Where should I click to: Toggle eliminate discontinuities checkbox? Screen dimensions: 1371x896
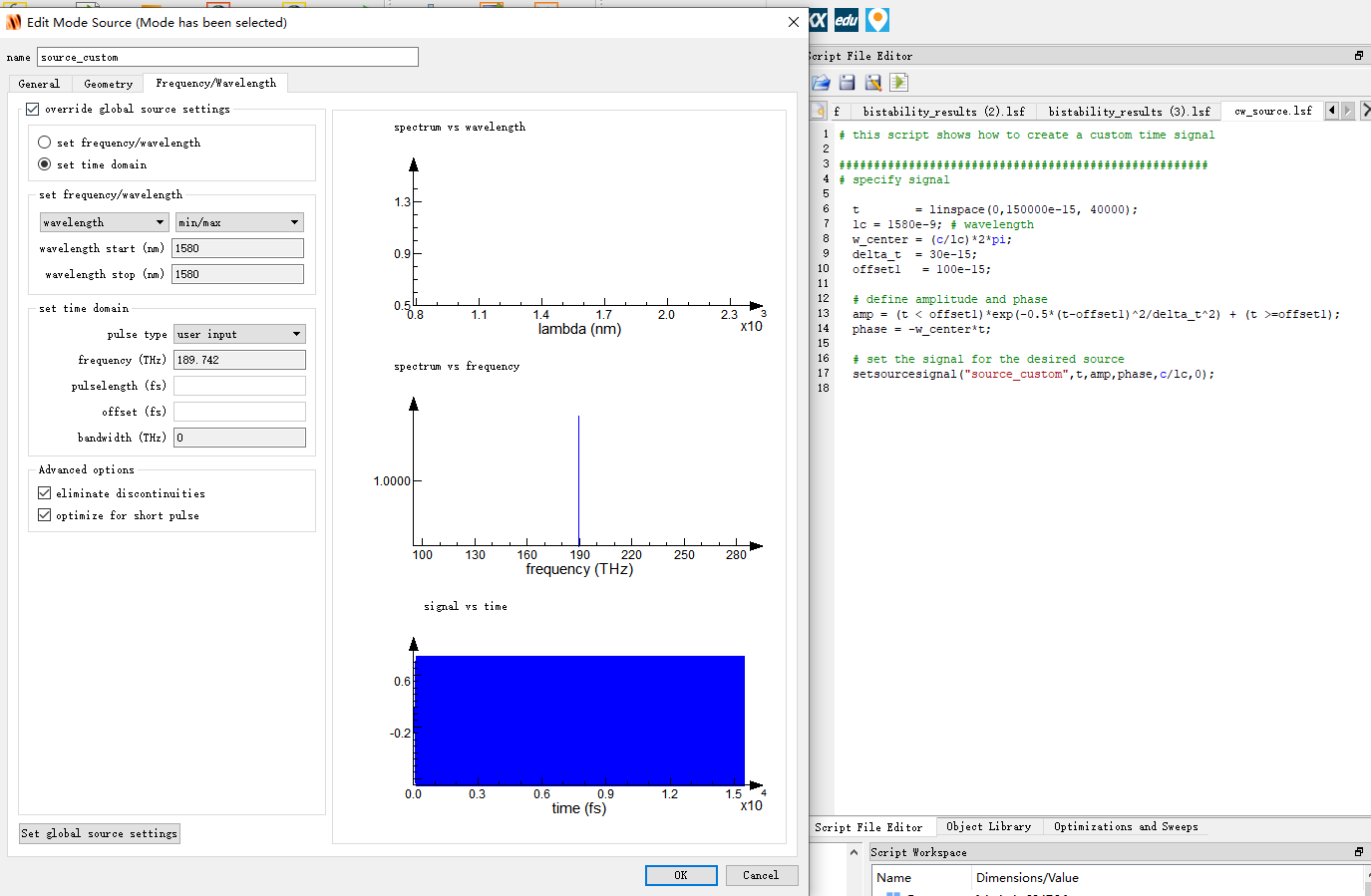45,493
